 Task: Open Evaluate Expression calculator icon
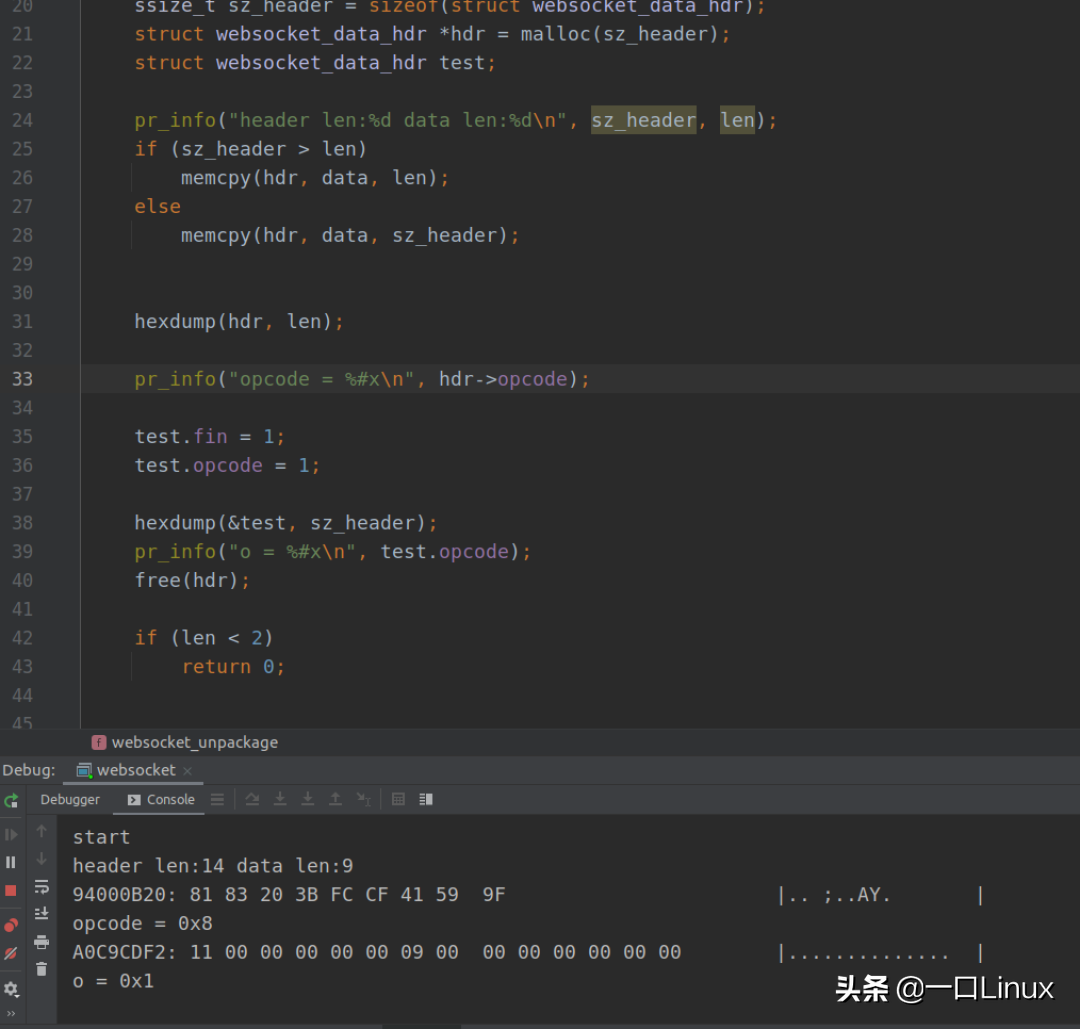point(398,799)
